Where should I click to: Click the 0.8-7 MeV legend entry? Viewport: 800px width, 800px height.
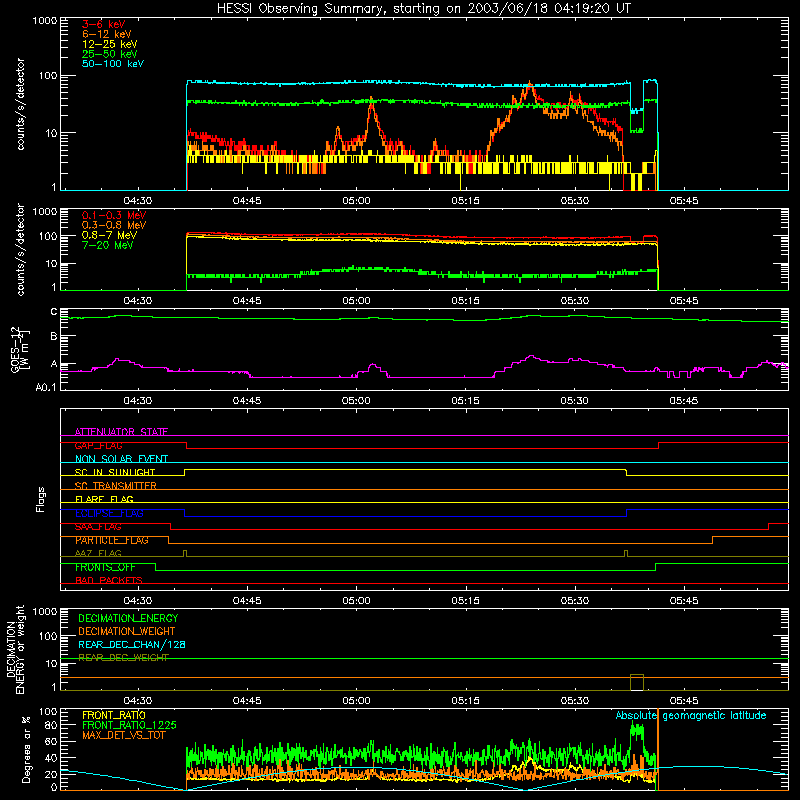[x=109, y=235]
